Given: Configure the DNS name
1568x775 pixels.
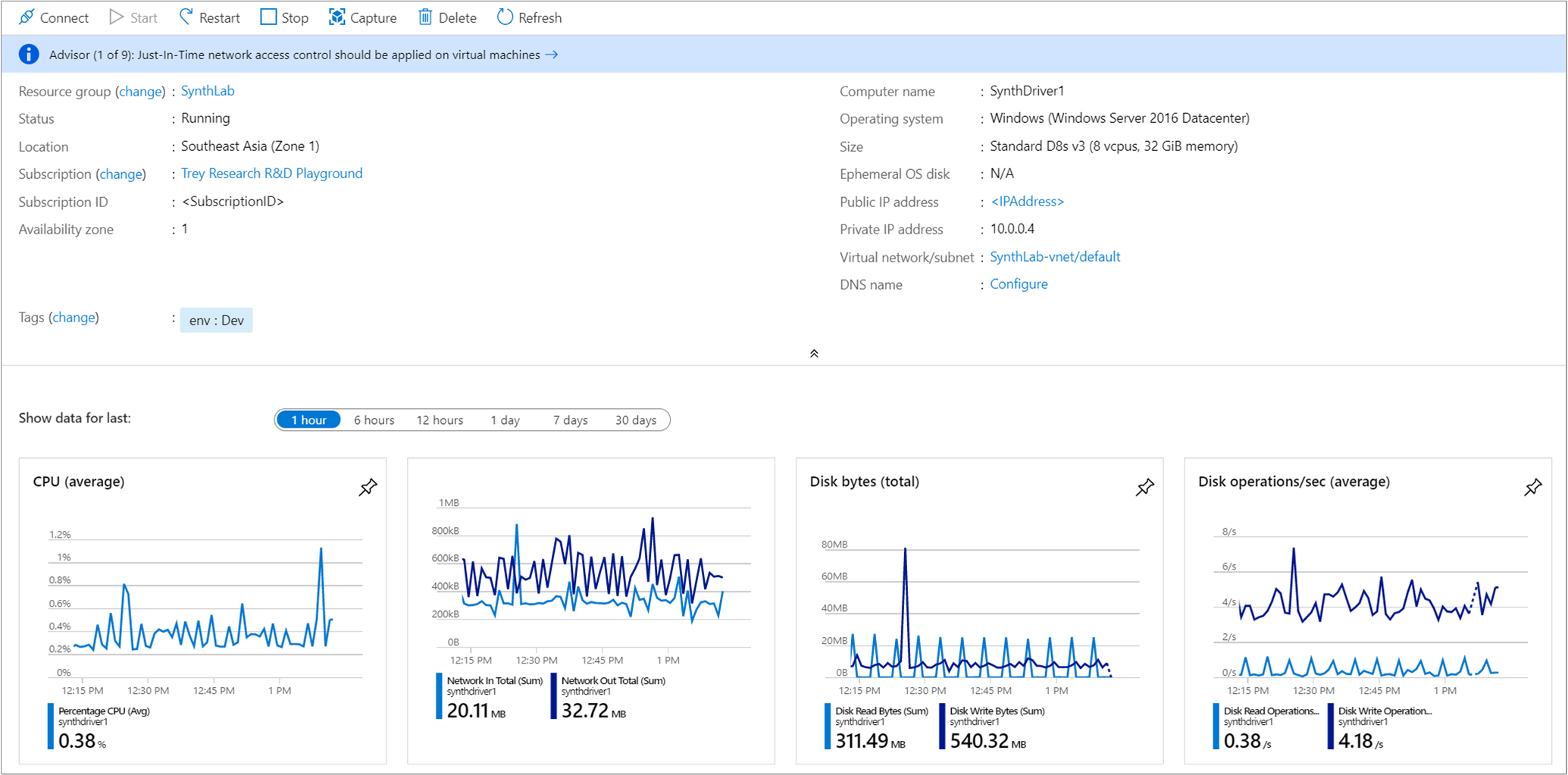Looking at the screenshot, I should (1019, 284).
